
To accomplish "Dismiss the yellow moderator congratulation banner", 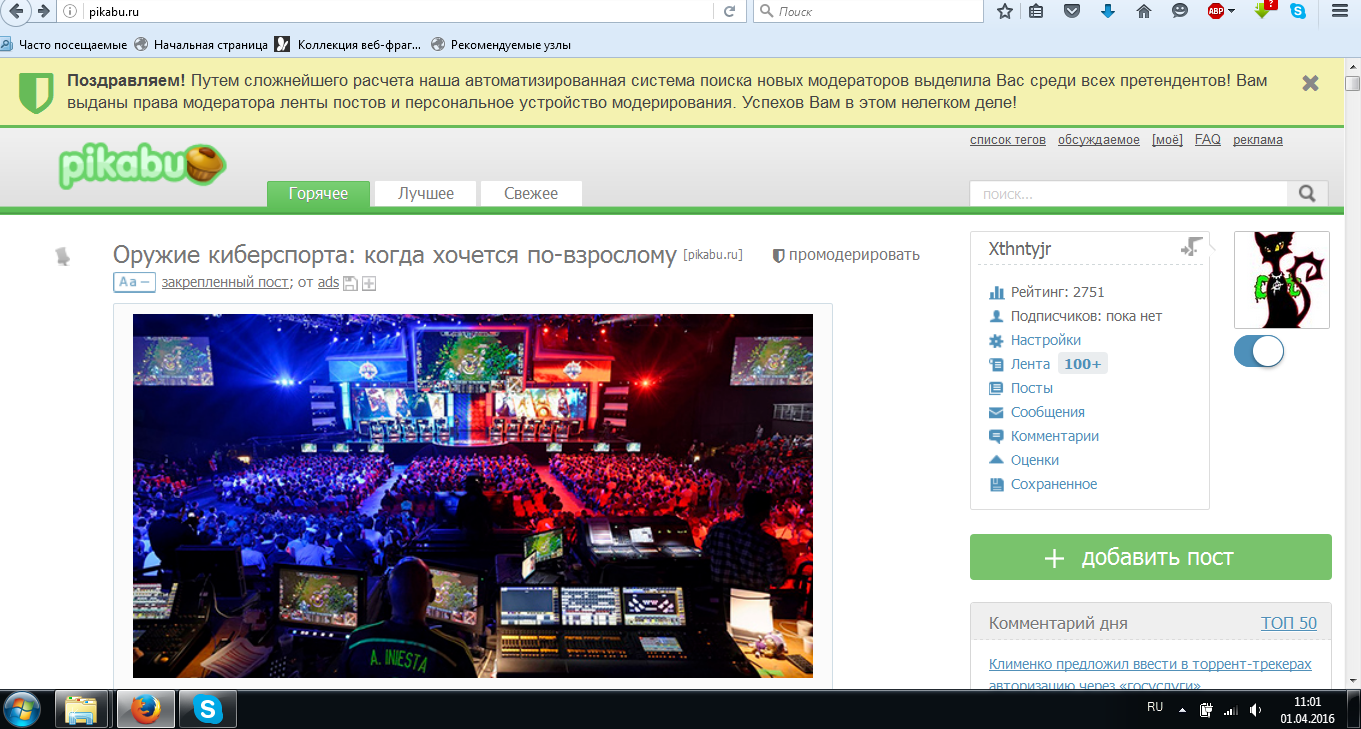I will (1310, 84).
